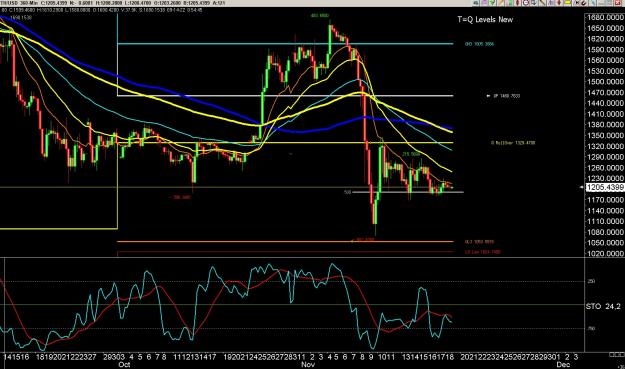Select the T=Q Levels New label
The height and width of the screenshot is (369, 625).
[x=485, y=19]
